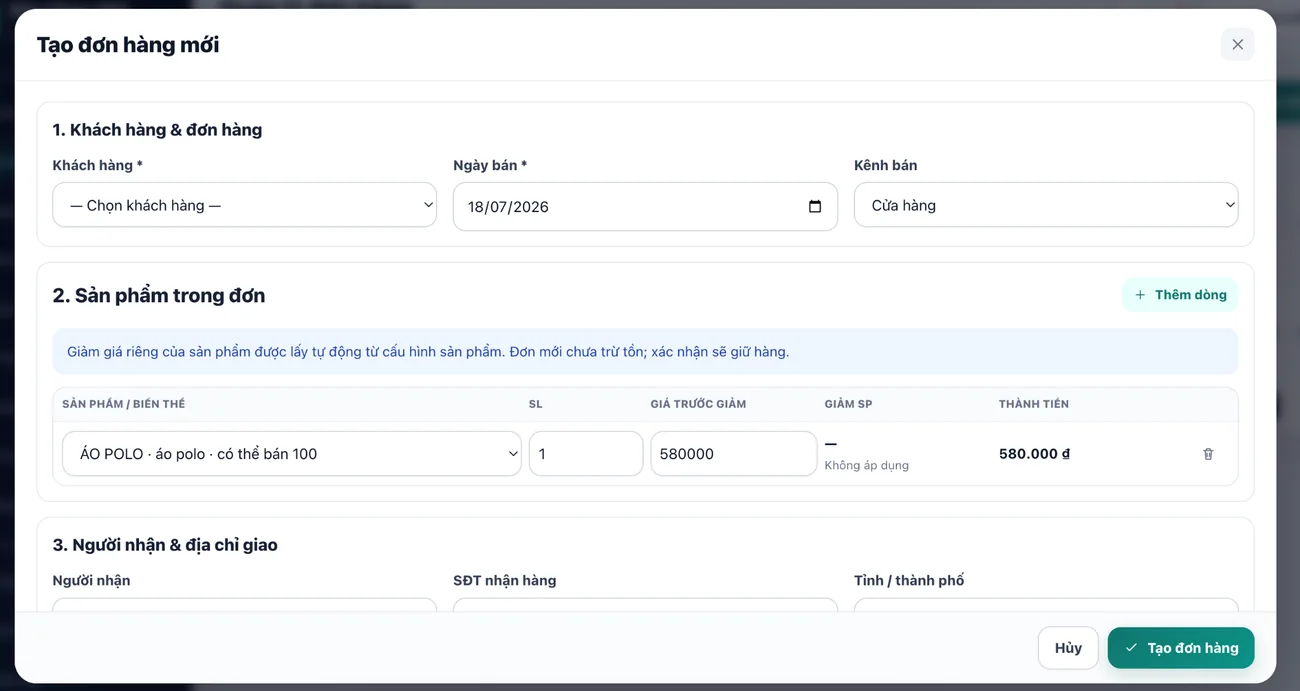The image size is (1300, 691).
Task: Click the Không áp dụng discount text
Action: pos(867,466)
